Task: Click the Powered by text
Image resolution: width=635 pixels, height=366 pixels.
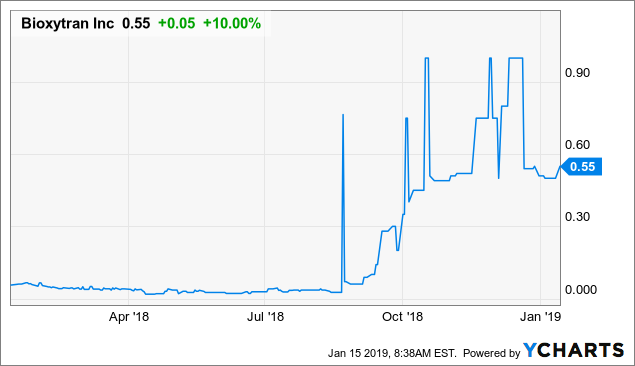Action: [x=491, y=353]
